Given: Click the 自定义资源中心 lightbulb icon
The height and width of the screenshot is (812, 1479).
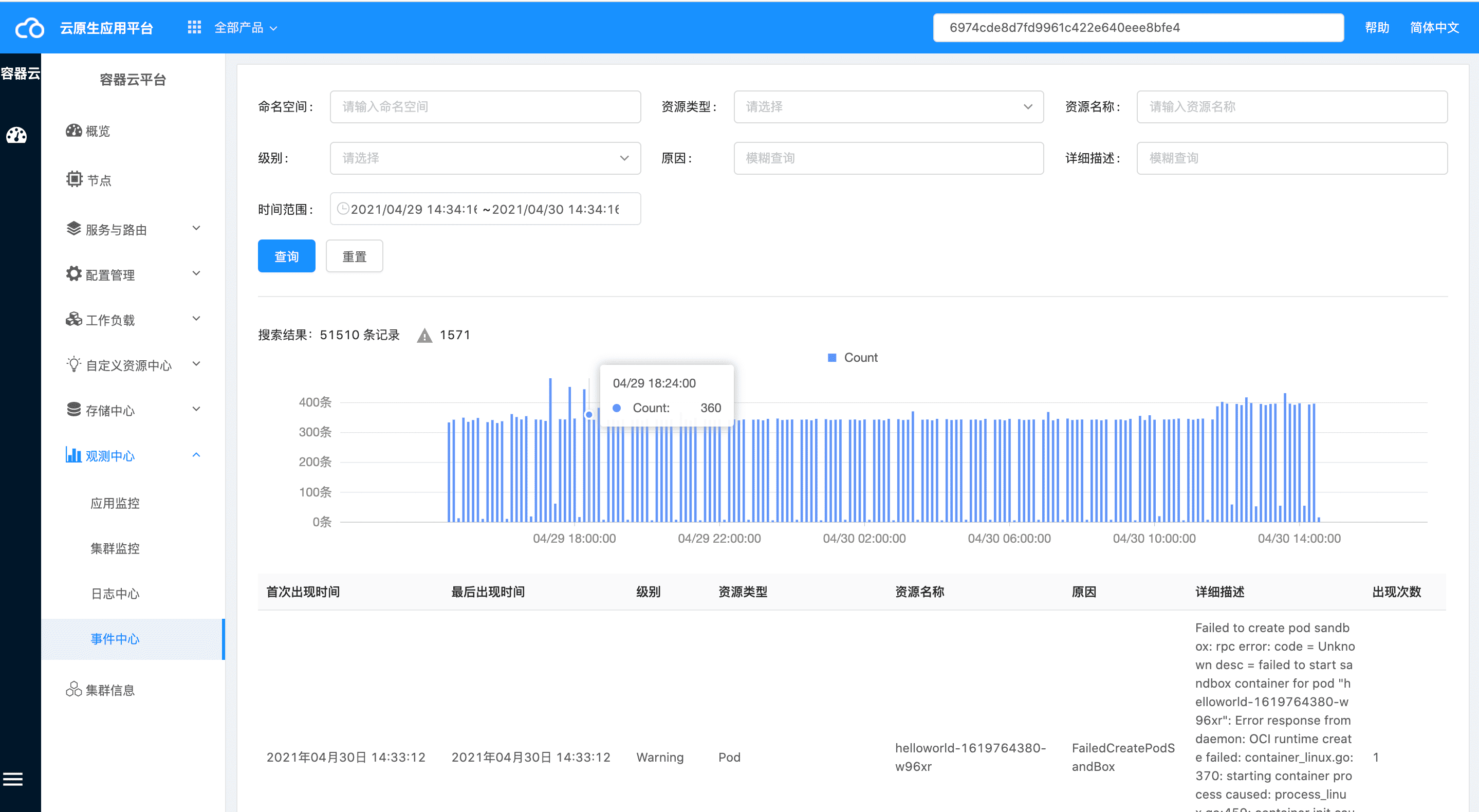Looking at the screenshot, I should click(x=74, y=364).
